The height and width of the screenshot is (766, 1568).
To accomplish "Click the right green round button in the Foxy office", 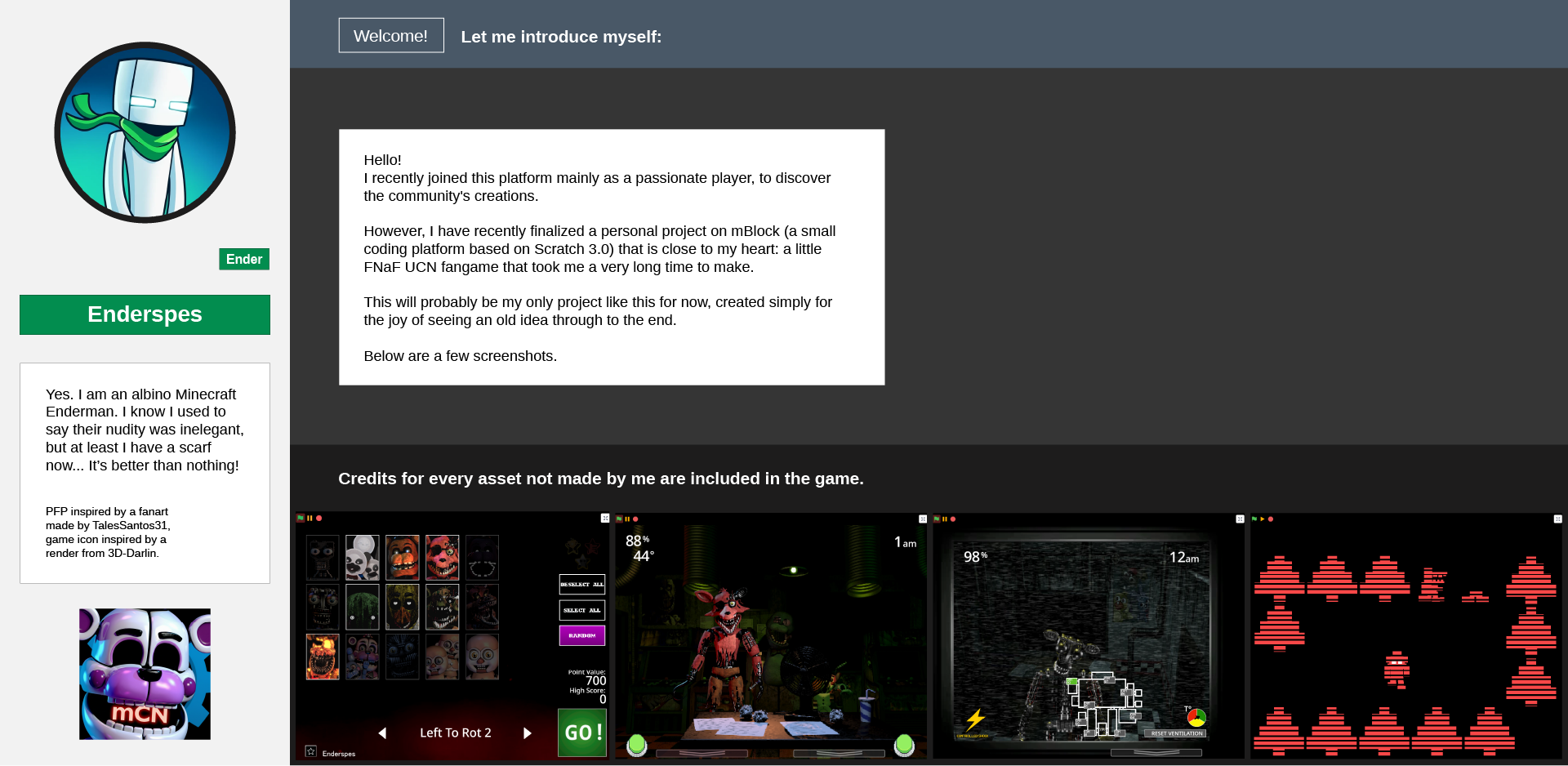I will [x=904, y=745].
